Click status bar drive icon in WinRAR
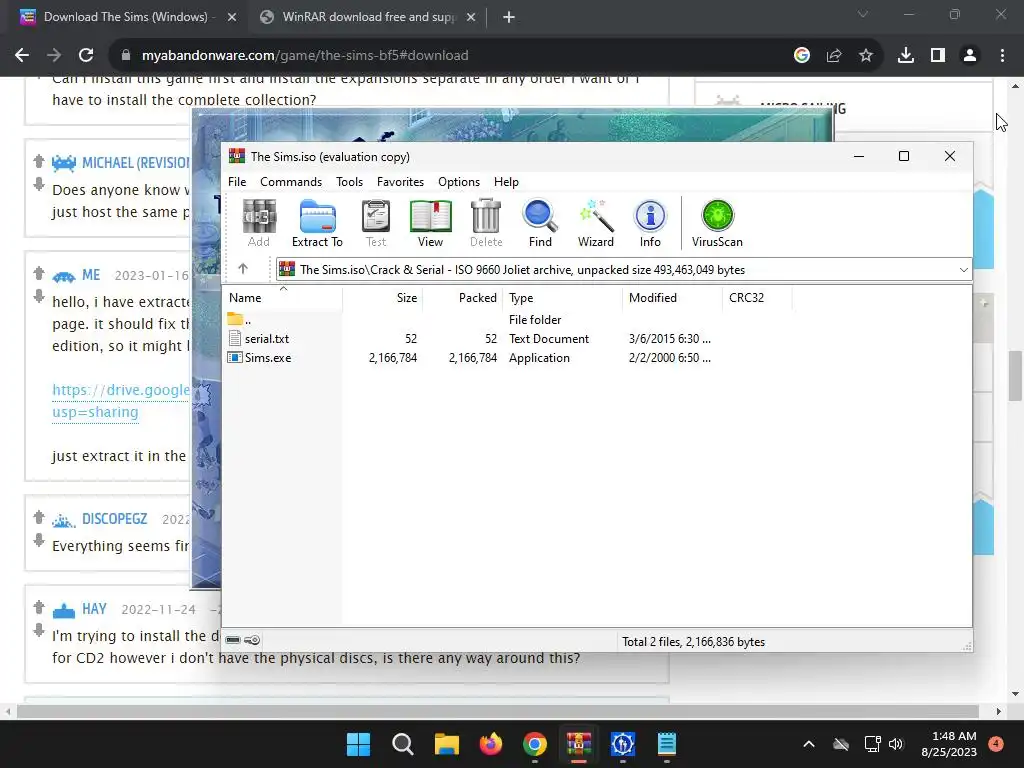This screenshot has height=768, width=1024. (x=233, y=640)
